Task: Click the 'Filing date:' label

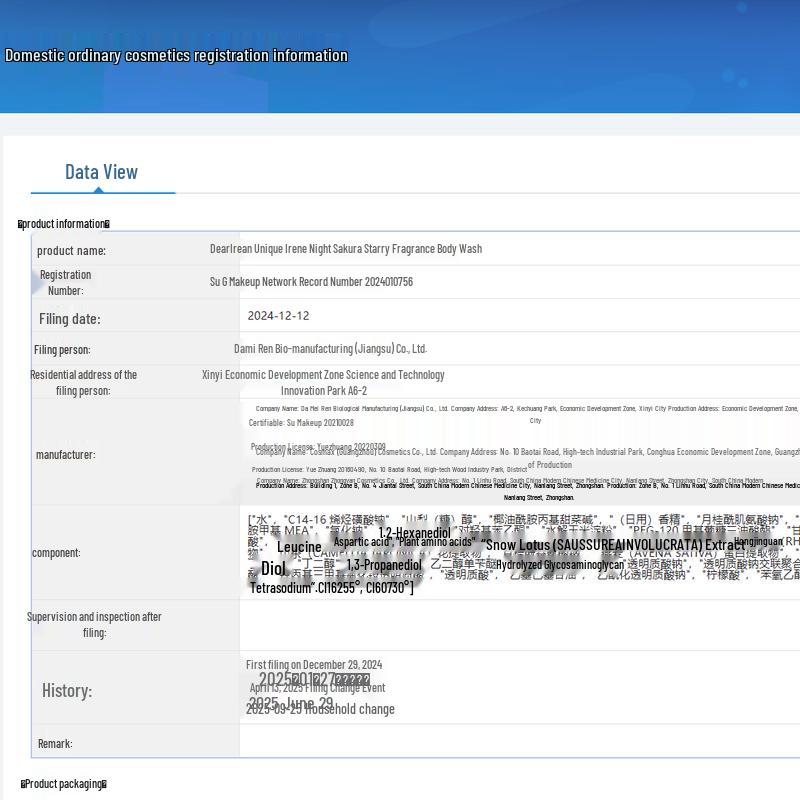Action: tap(70, 319)
